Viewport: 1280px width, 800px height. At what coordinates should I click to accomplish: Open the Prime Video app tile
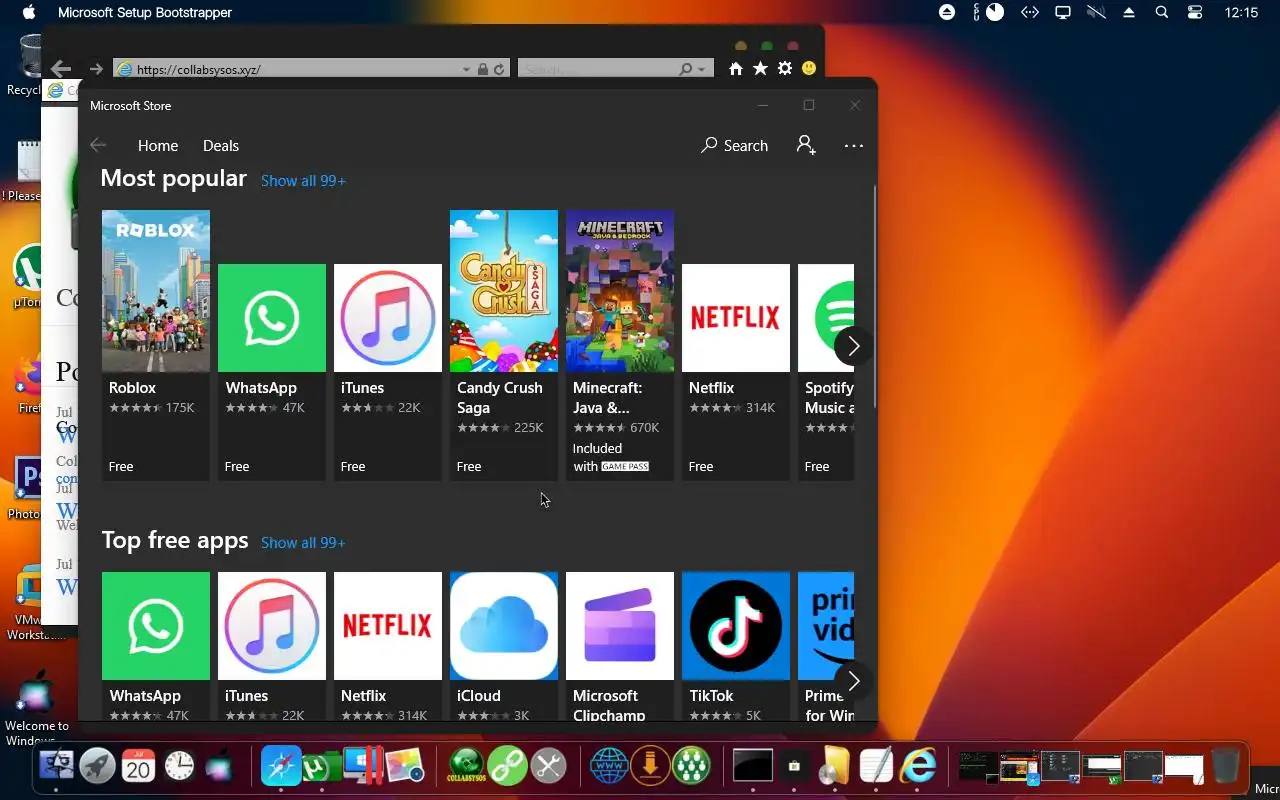tap(826, 646)
